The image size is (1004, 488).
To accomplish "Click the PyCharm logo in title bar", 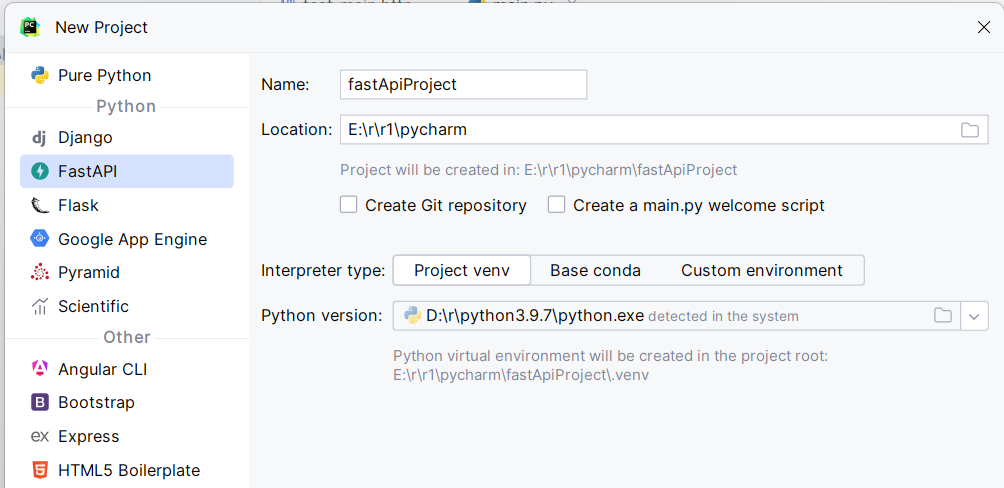I will tap(29, 27).
